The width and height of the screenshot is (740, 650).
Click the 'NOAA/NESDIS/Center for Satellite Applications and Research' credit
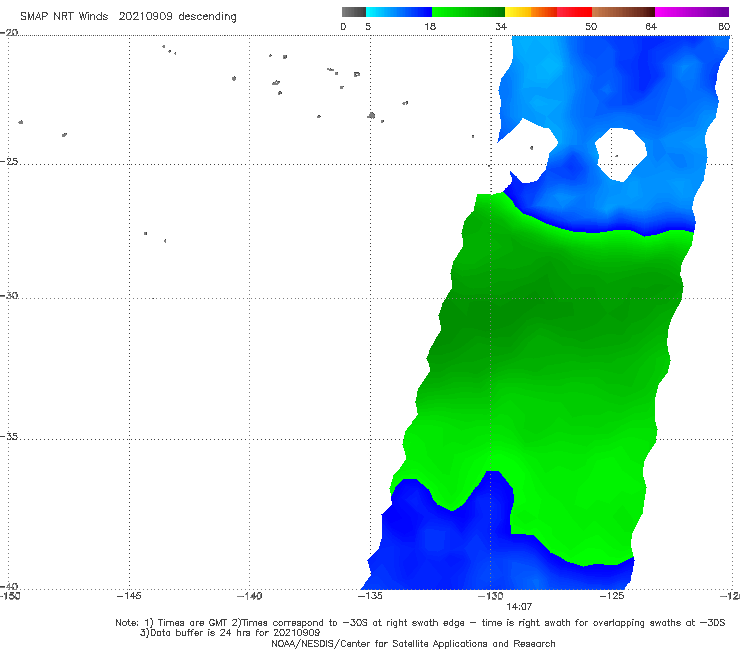(413, 643)
